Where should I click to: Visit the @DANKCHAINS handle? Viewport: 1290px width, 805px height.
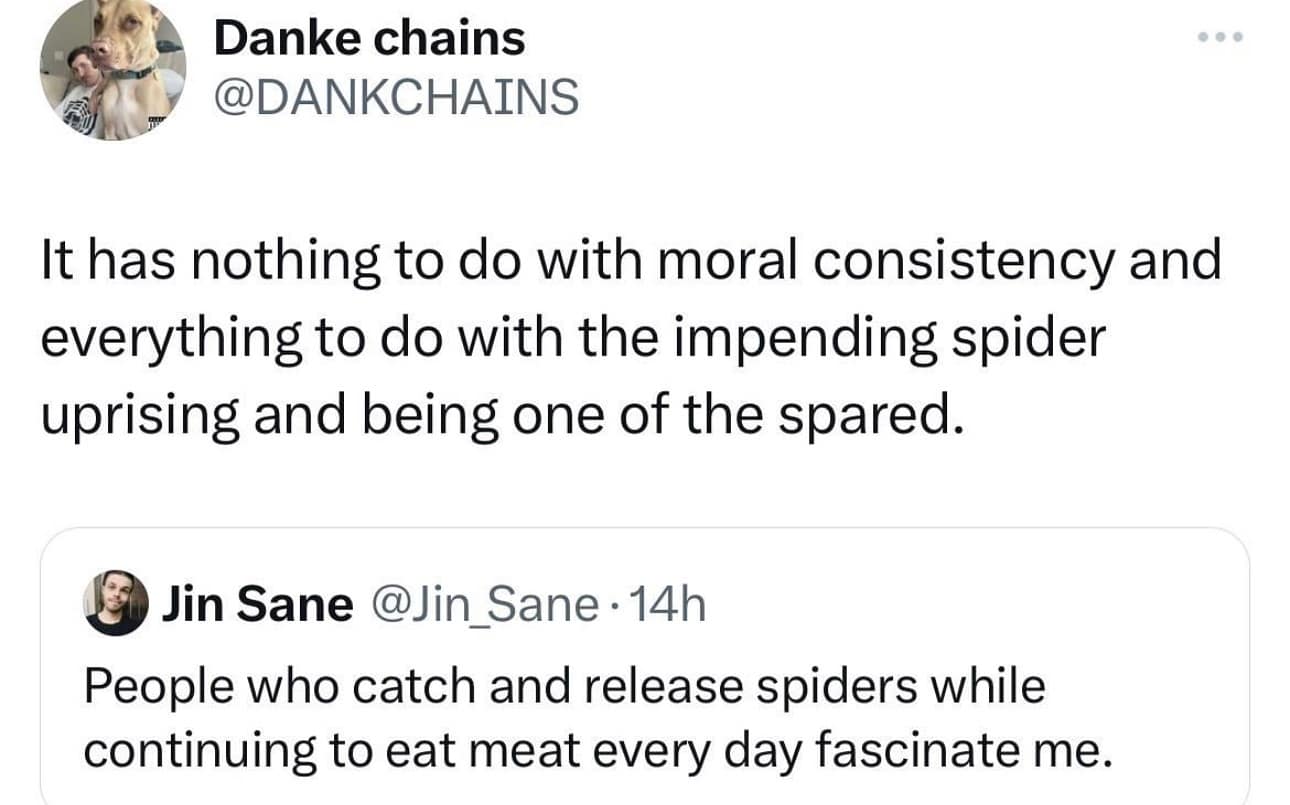coord(396,97)
